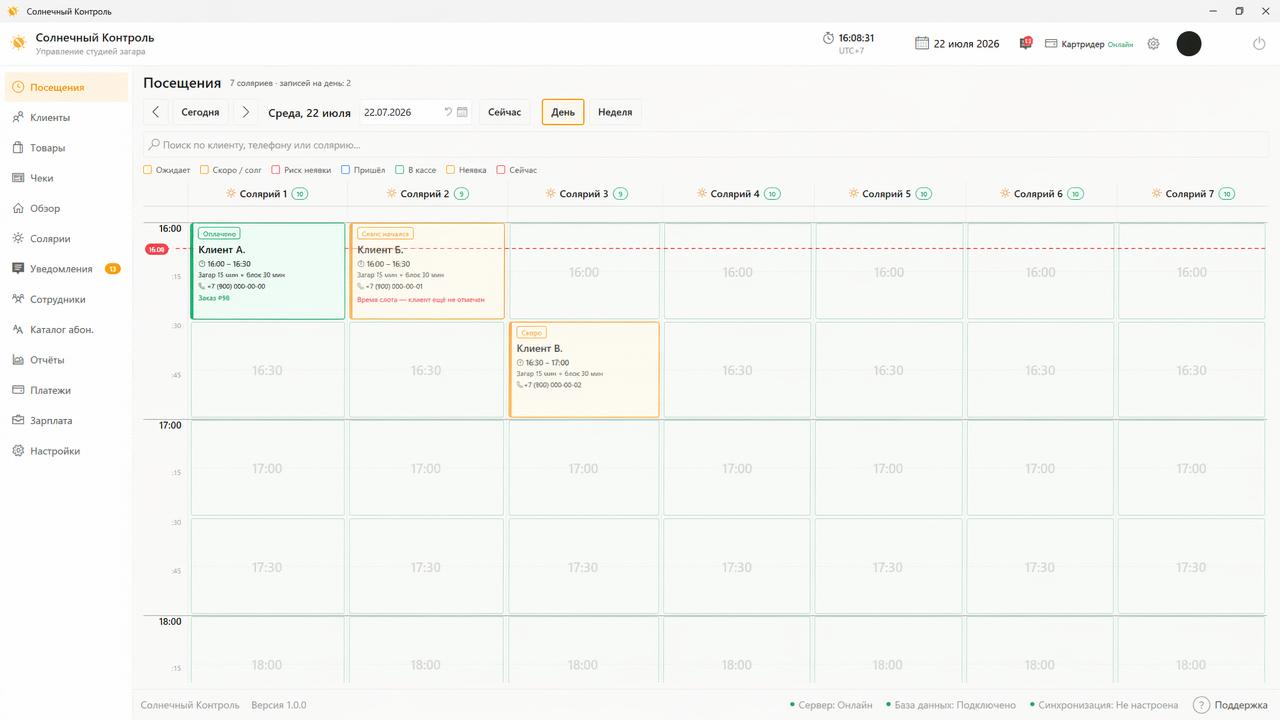
Task: Open the calendar picker in the date field
Action: tap(462, 112)
